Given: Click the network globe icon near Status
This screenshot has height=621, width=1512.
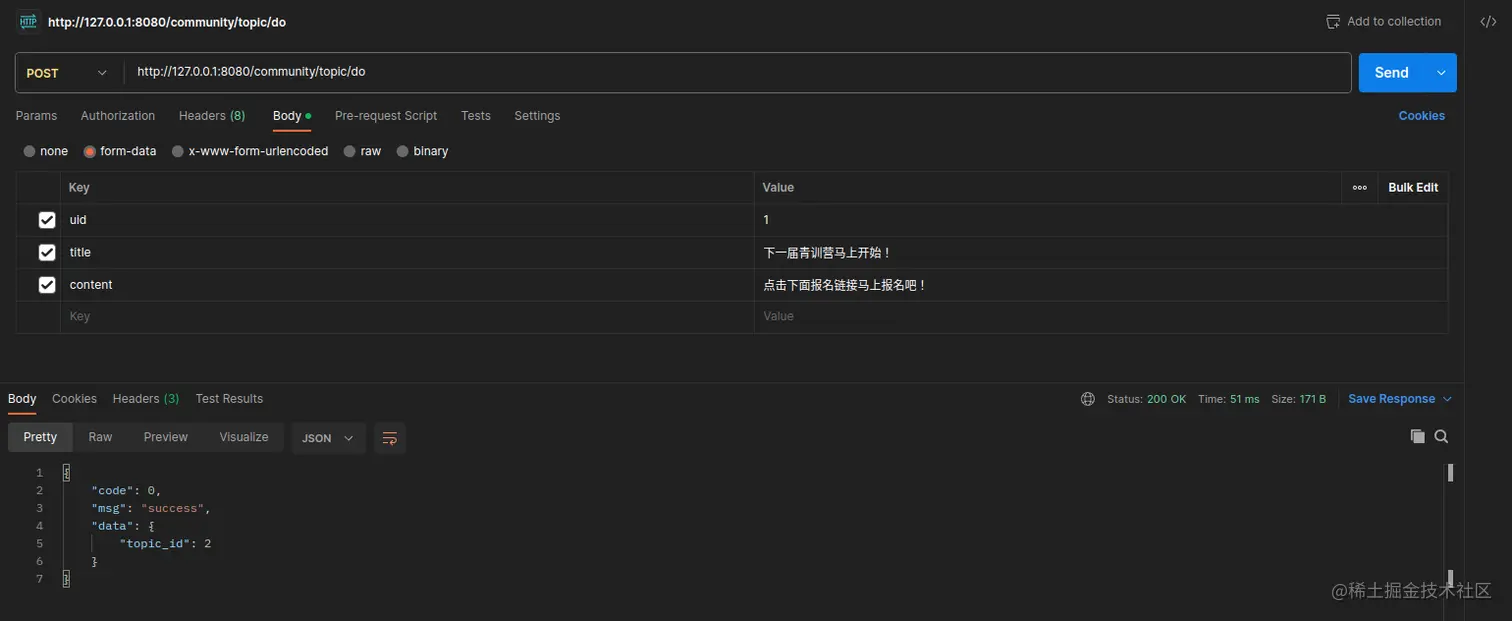Looking at the screenshot, I should (1088, 399).
